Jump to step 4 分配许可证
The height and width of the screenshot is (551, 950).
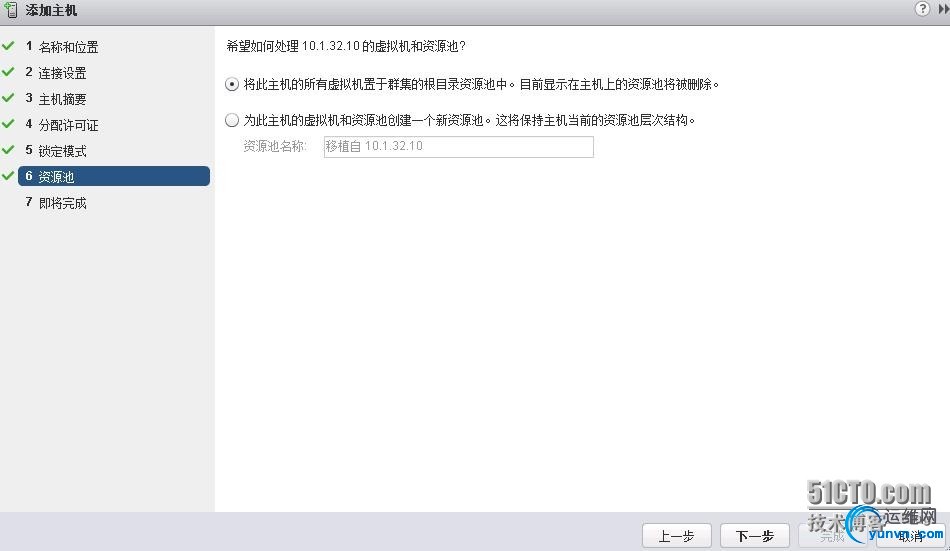pyautogui.click(x=62, y=125)
